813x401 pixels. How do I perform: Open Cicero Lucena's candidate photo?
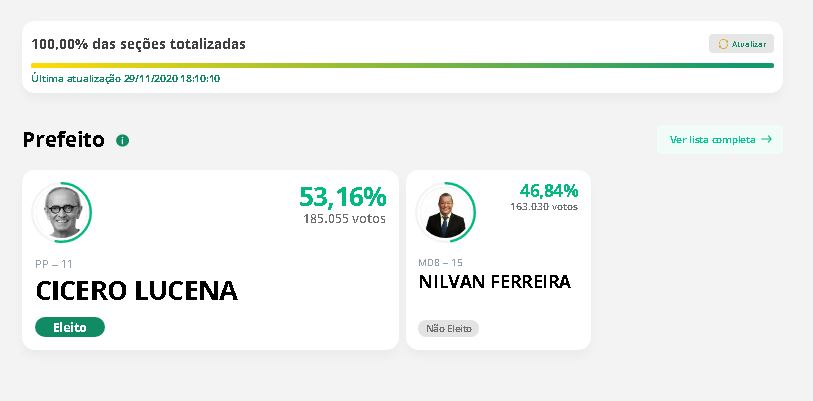pyautogui.click(x=61, y=211)
